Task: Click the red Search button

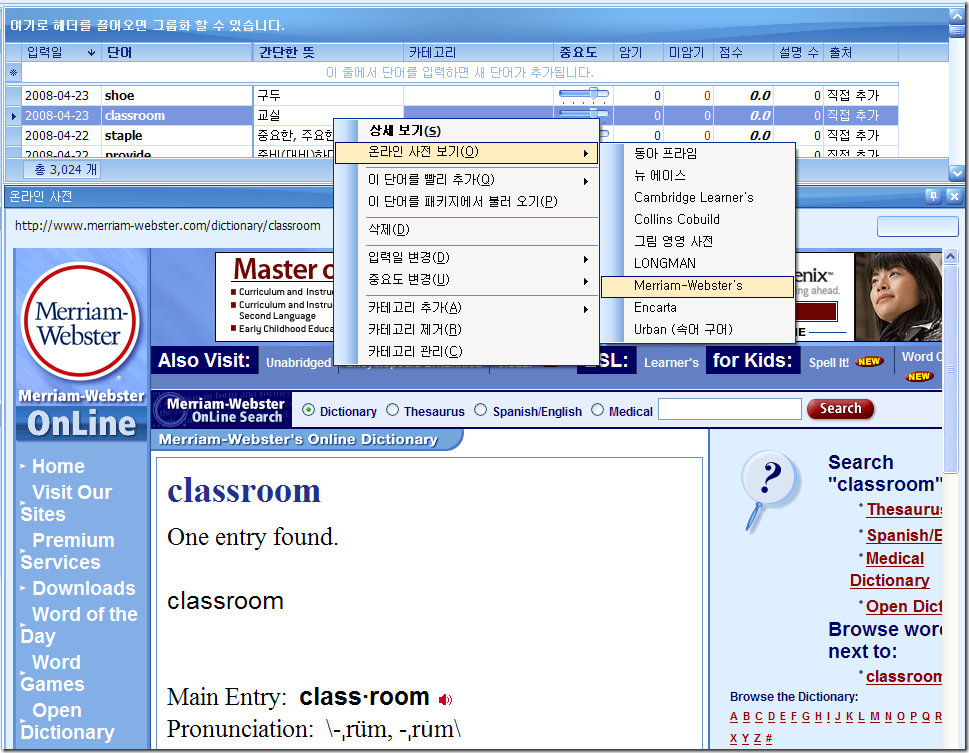Action: click(x=840, y=409)
